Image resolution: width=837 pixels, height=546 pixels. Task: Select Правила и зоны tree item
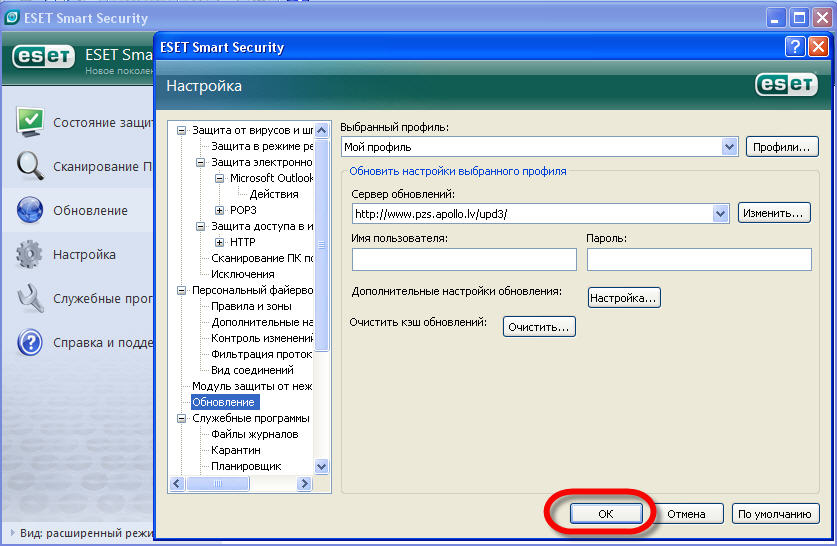pyautogui.click(x=251, y=306)
